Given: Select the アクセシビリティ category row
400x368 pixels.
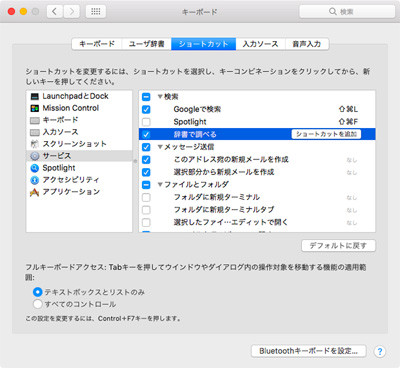Looking at the screenshot, I should (79, 180).
